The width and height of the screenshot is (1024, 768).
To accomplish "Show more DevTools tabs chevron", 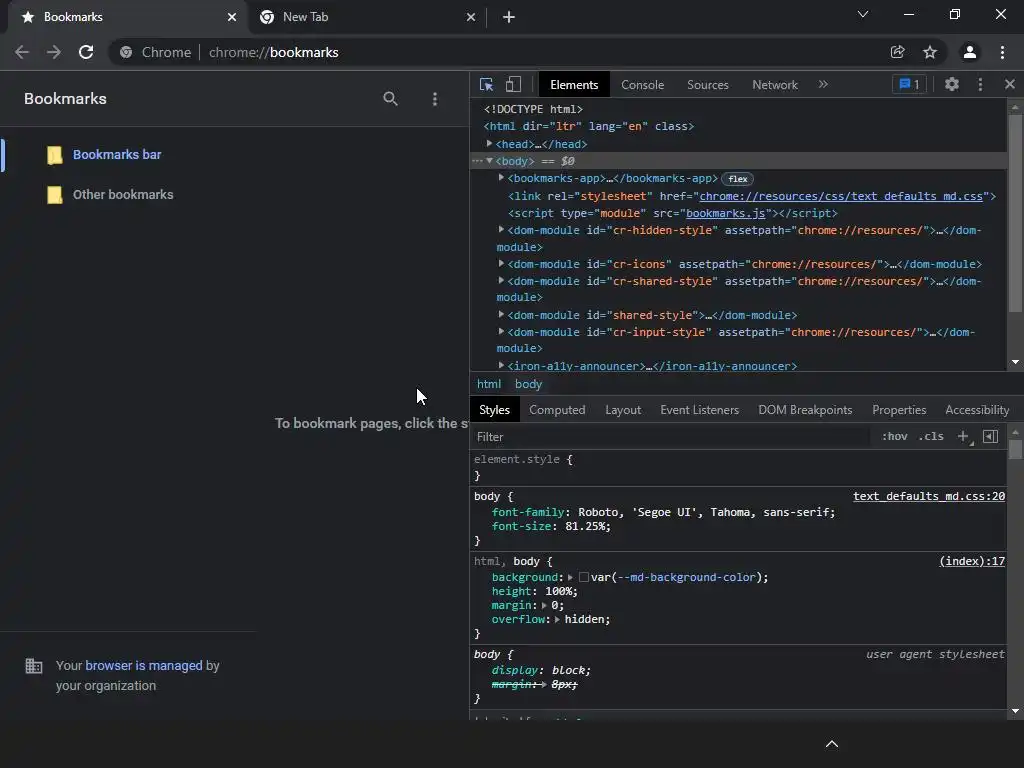I will pos(823,85).
